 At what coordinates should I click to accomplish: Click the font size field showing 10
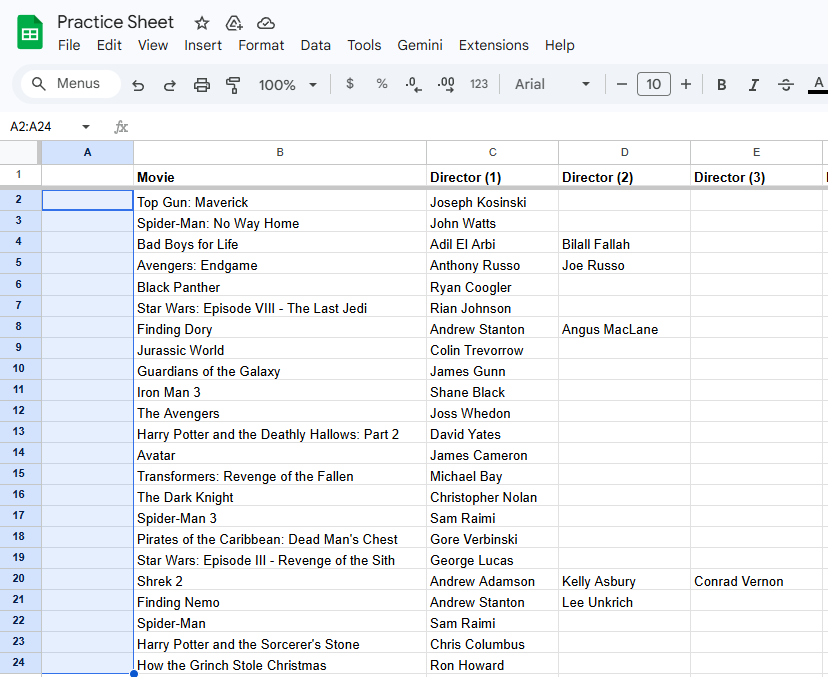[654, 84]
